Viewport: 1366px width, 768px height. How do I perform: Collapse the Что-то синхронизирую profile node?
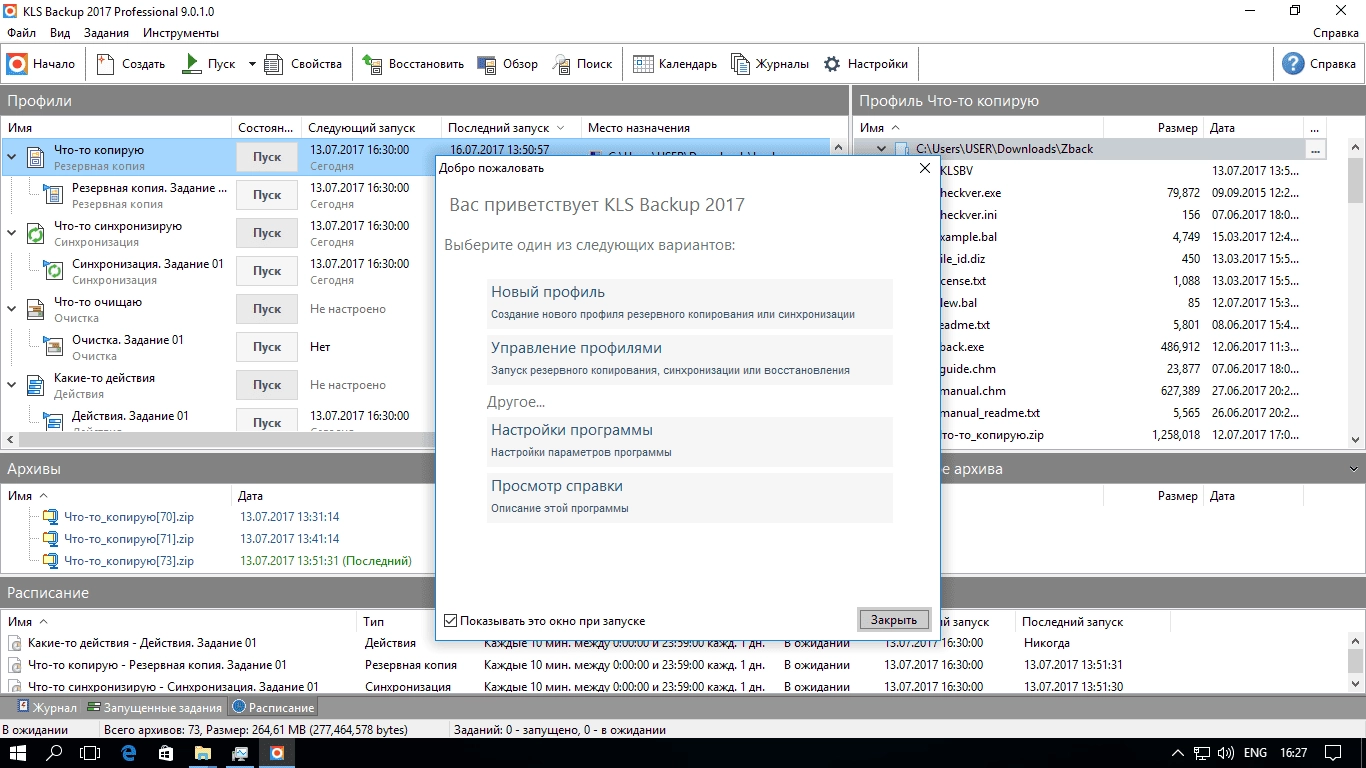(x=12, y=232)
